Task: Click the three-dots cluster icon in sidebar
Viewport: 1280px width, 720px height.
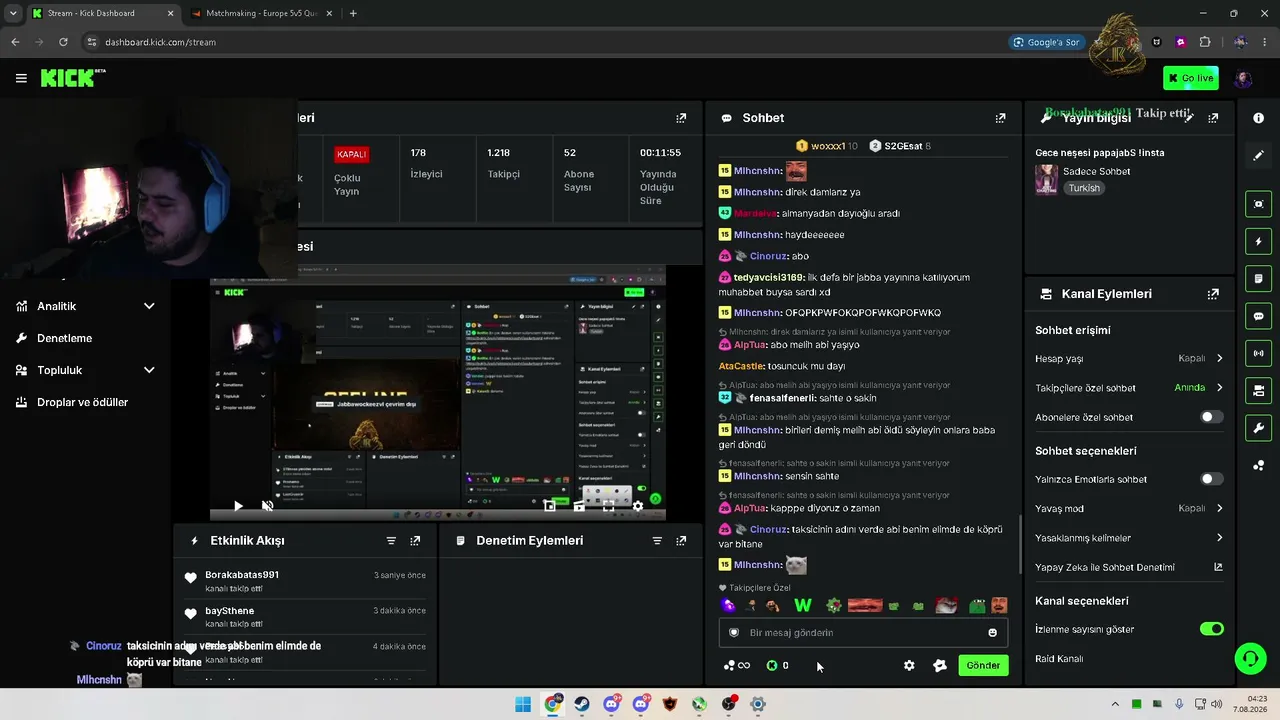Action: point(1258,465)
